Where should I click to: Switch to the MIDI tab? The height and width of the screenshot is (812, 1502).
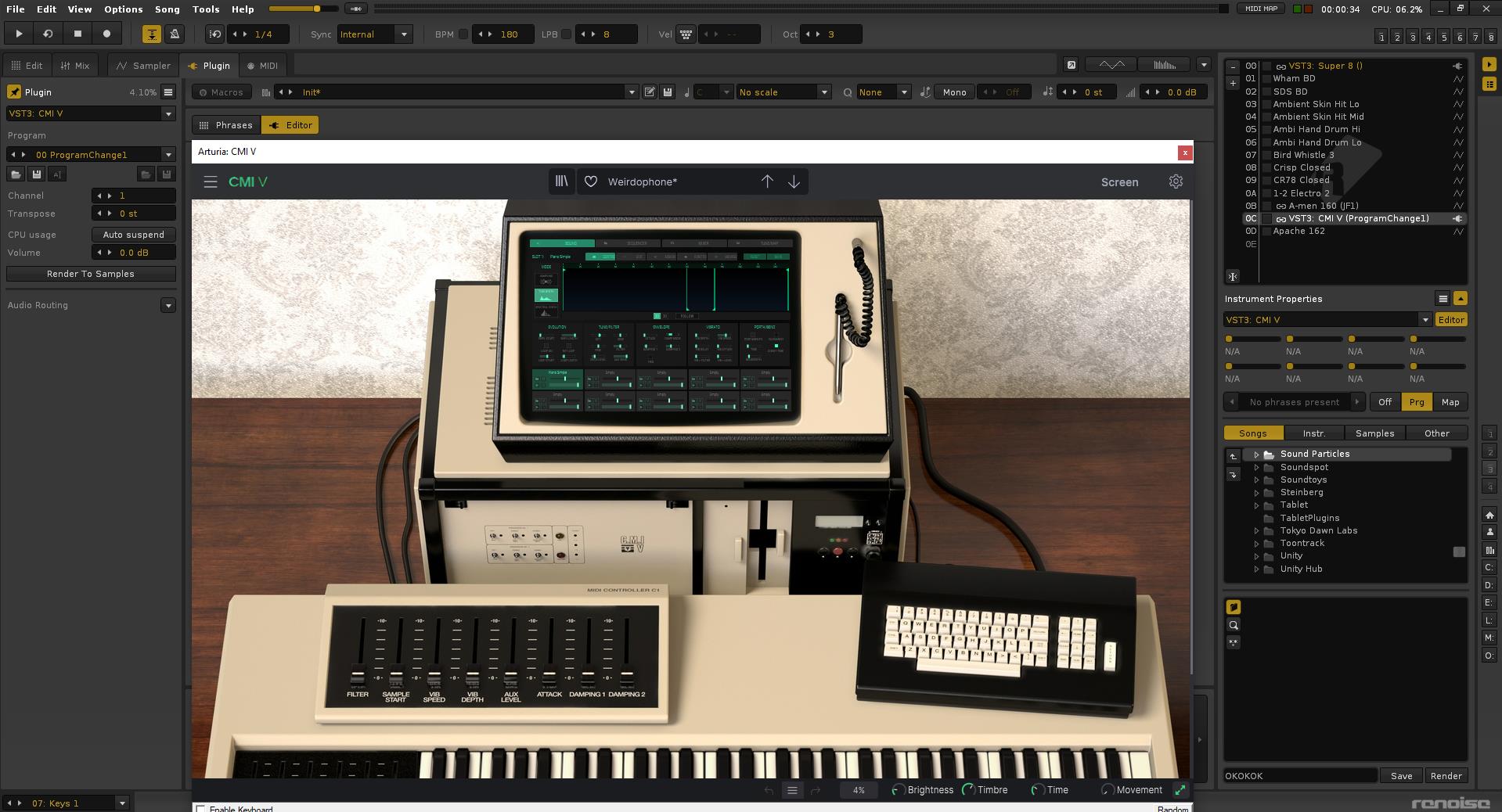pyautogui.click(x=261, y=66)
